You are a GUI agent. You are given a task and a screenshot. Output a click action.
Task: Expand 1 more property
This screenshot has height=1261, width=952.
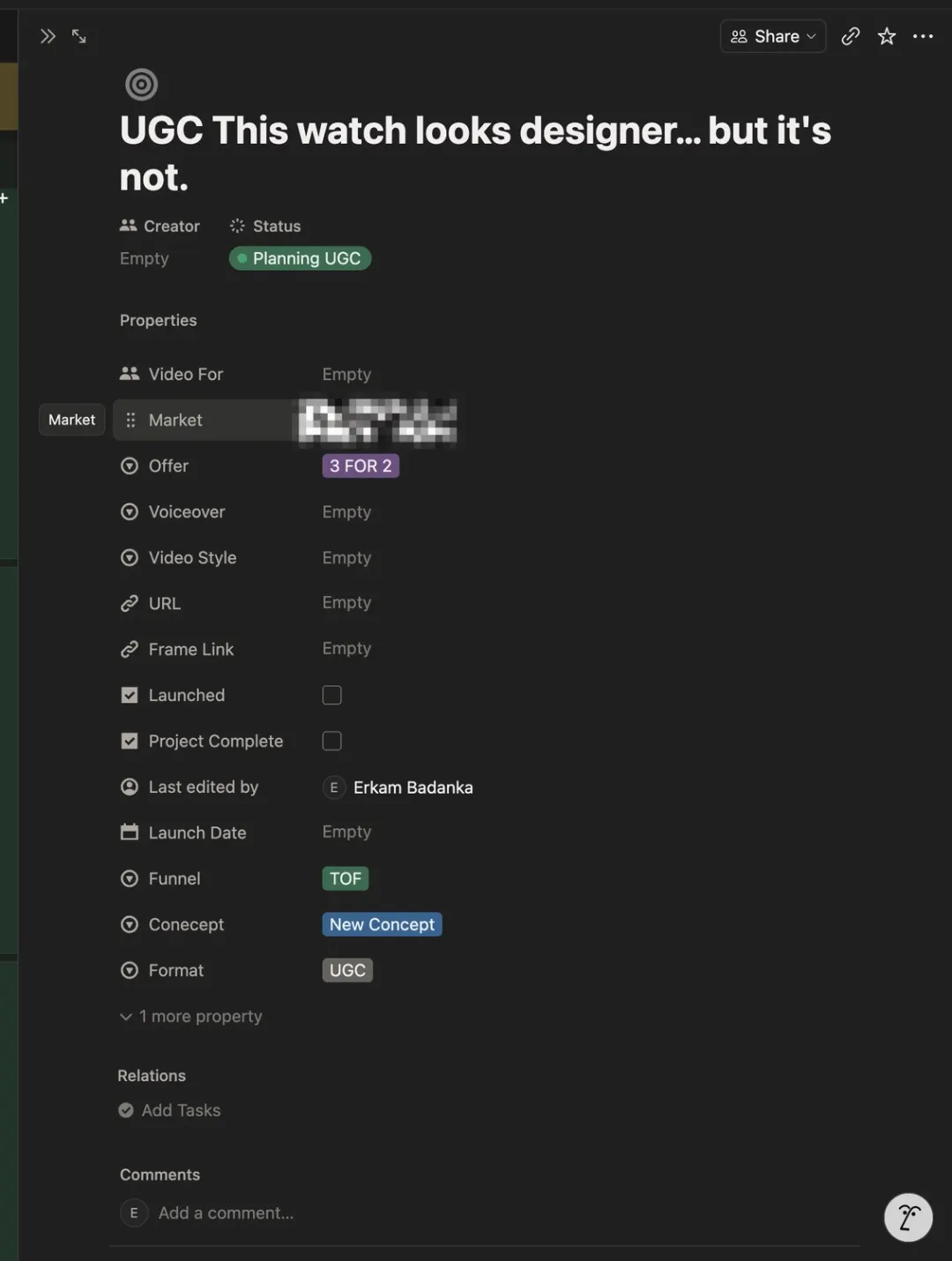coord(191,1016)
